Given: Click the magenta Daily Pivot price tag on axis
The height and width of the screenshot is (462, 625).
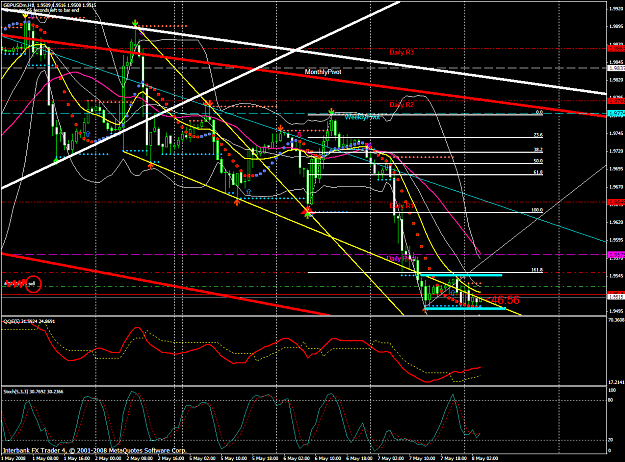Looking at the screenshot, I should (616, 255).
